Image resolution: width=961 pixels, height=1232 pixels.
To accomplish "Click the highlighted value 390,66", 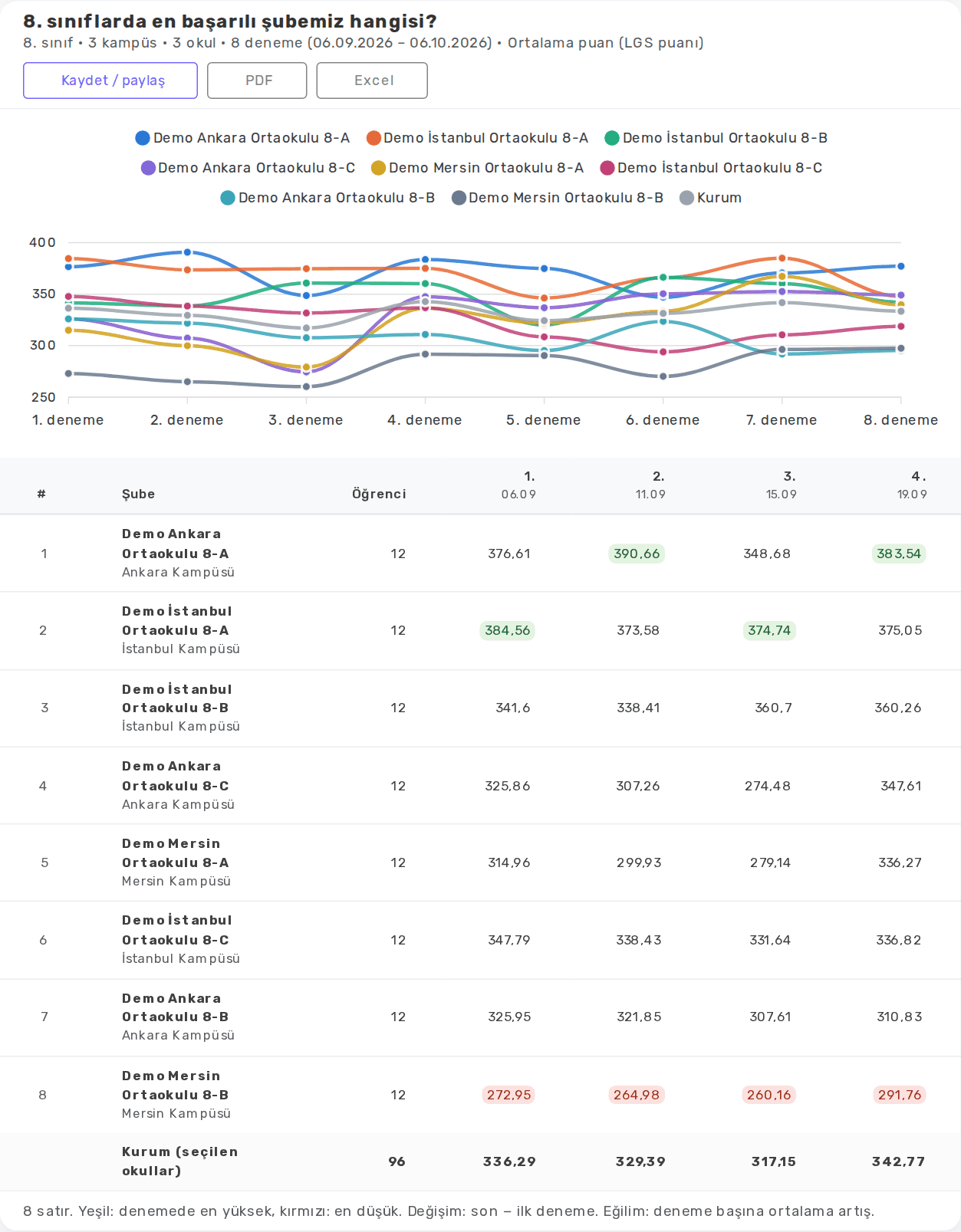I will 637,554.
